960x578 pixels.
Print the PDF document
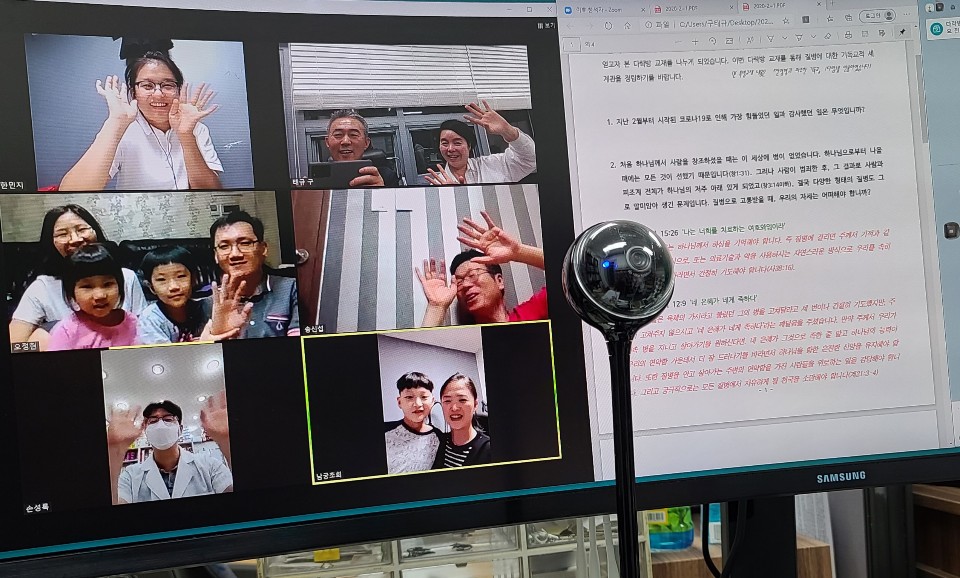(847, 35)
